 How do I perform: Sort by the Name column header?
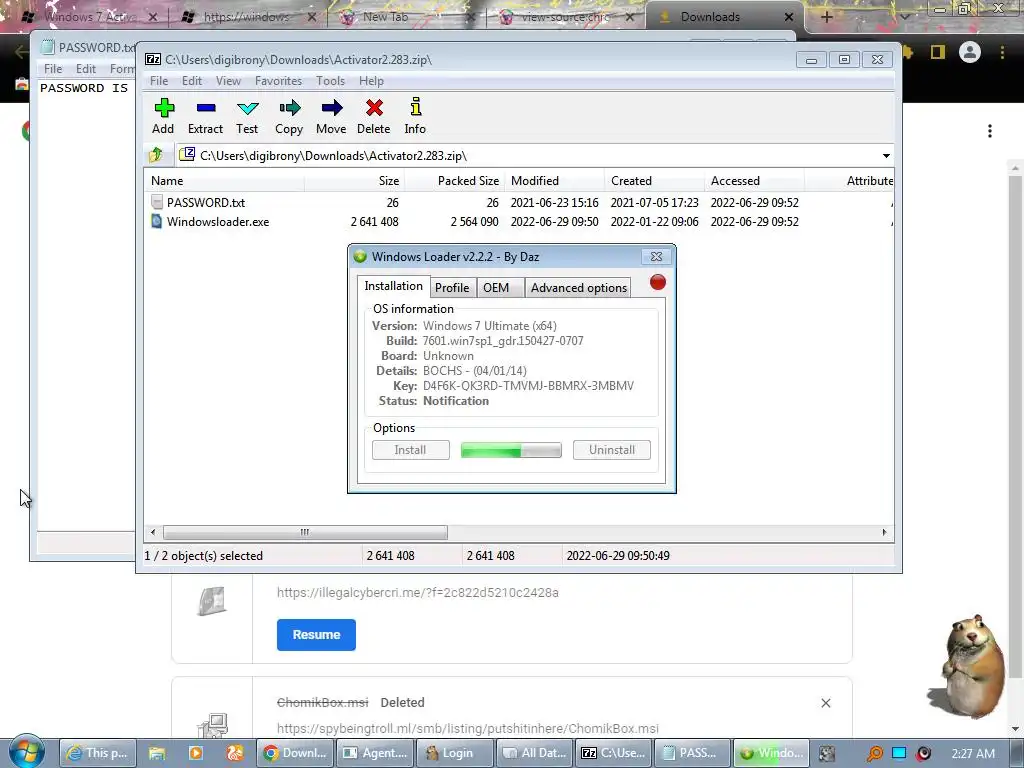[225, 181]
